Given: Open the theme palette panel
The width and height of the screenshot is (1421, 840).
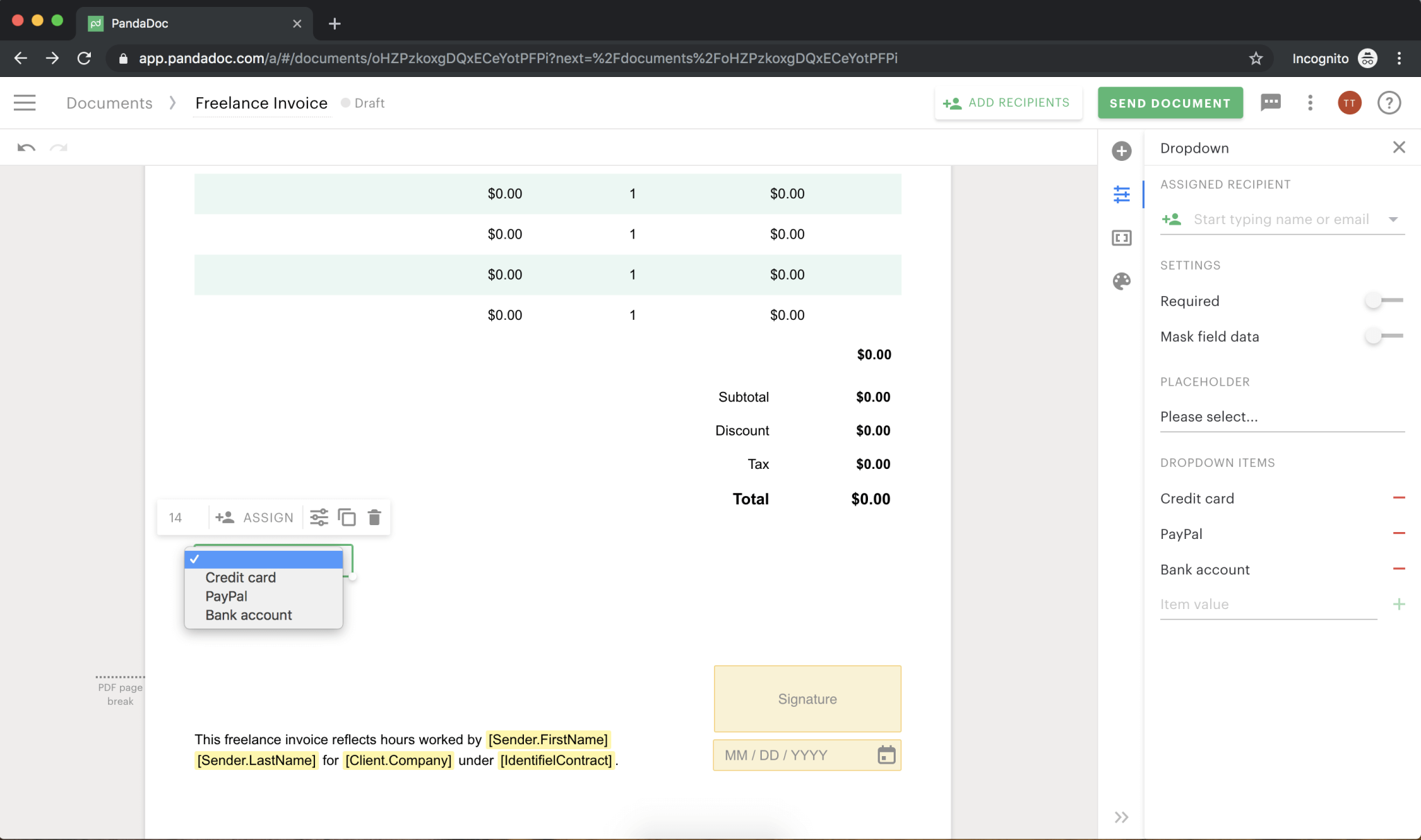Looking at the screenshot, I should [x=1121, y=282].
